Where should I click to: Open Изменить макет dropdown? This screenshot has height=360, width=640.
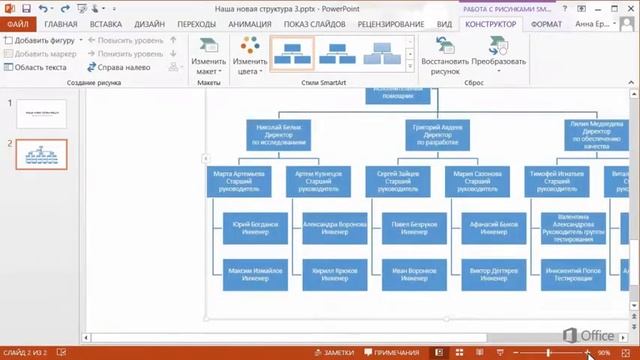(209, 56)
